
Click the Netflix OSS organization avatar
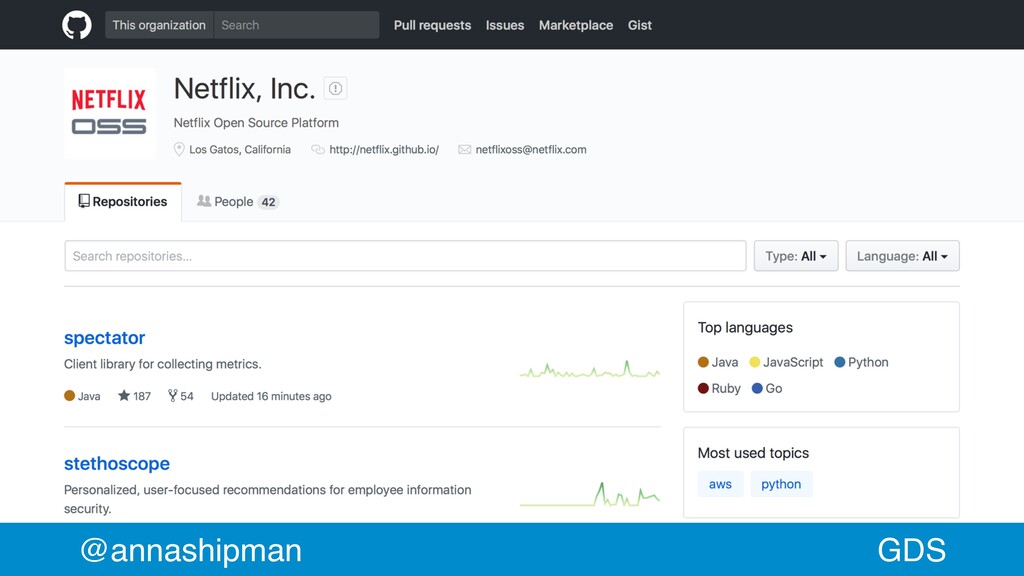tap(110, 113)
